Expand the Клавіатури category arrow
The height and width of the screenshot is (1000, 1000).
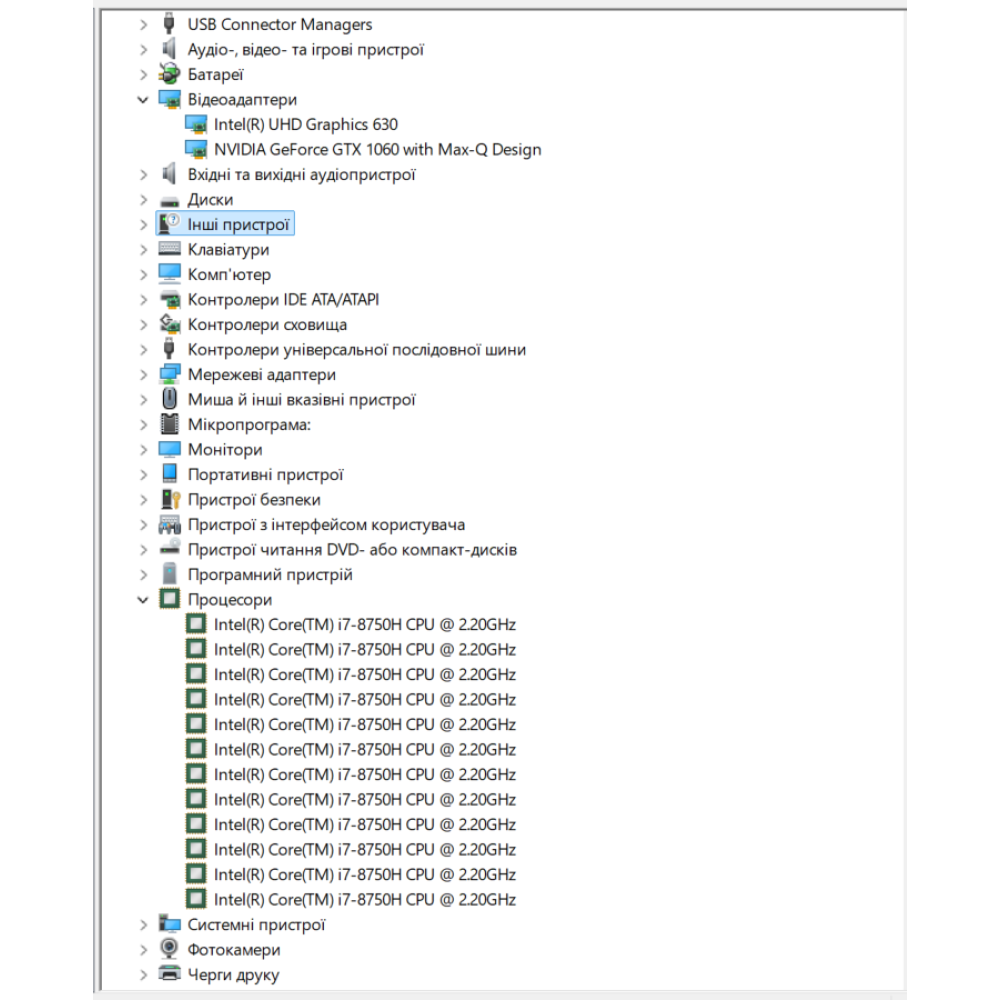(143, 250)
